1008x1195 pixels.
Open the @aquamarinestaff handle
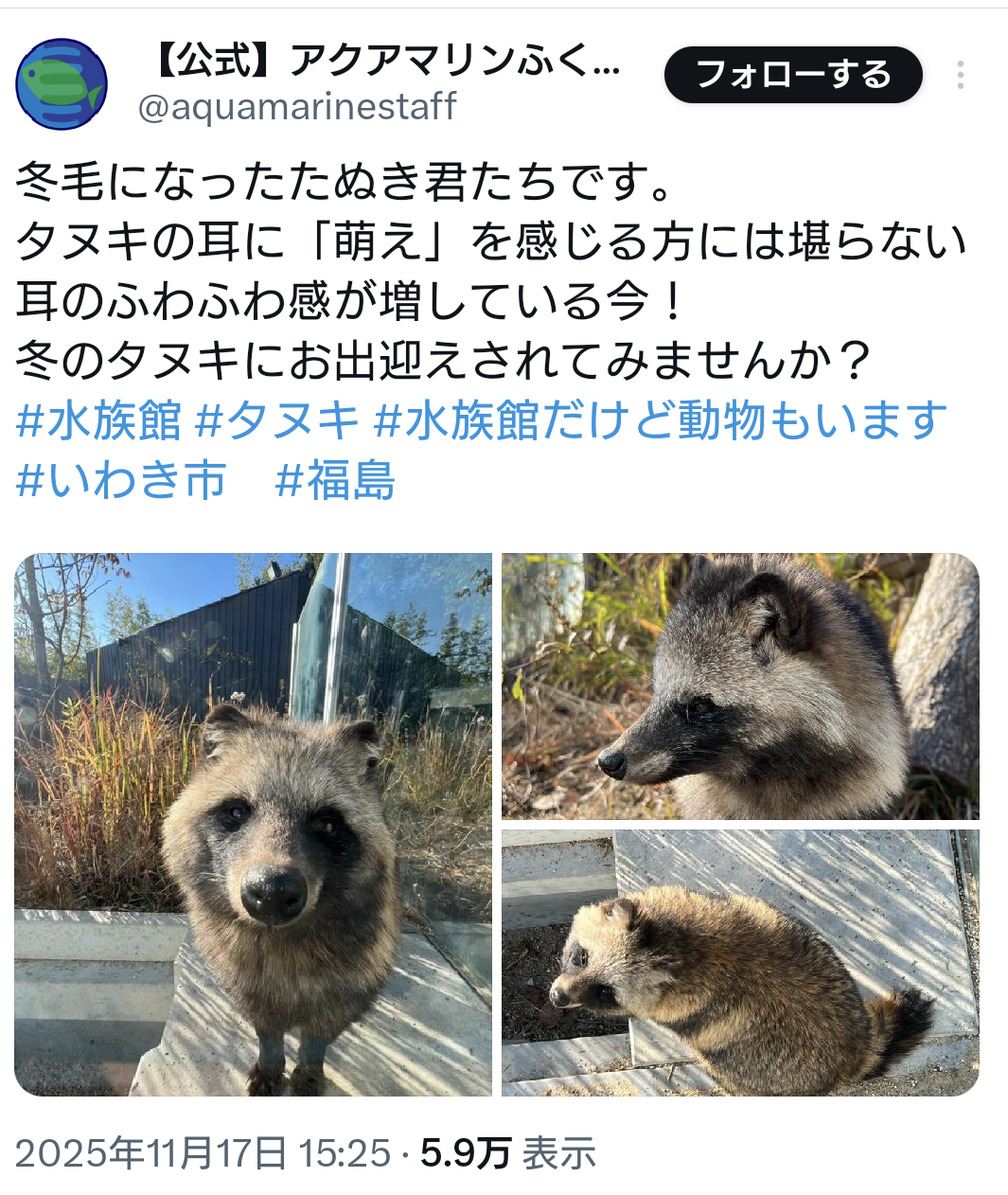point(297,107)
